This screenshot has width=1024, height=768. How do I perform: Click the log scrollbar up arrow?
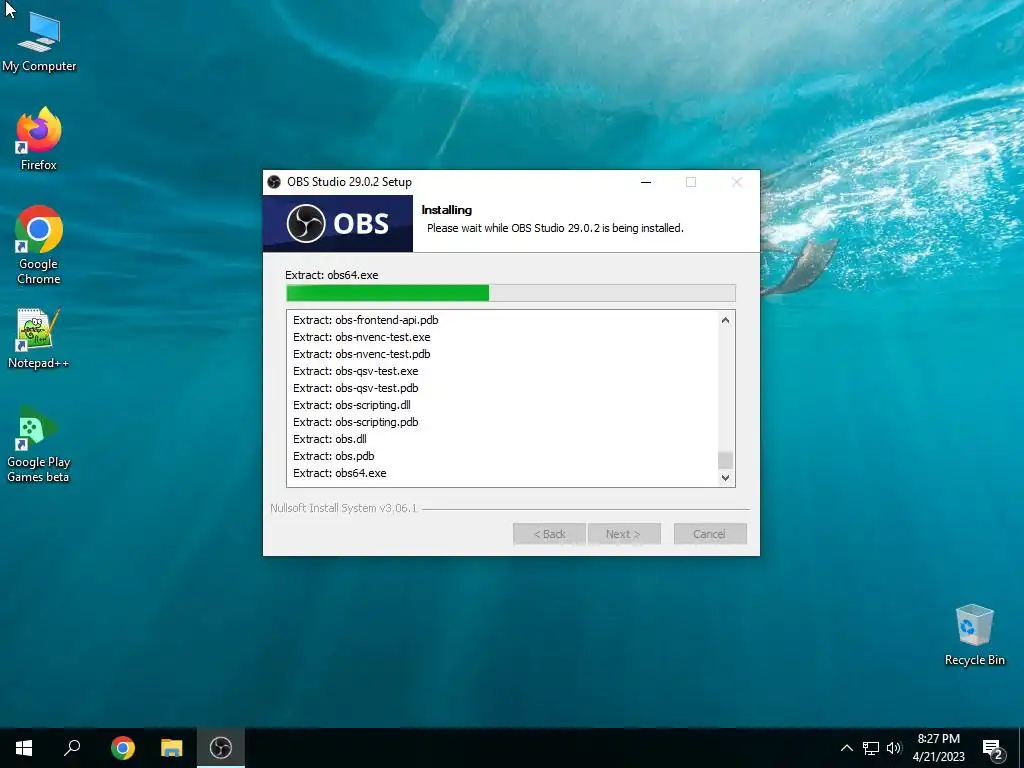(x=725, y=320)
